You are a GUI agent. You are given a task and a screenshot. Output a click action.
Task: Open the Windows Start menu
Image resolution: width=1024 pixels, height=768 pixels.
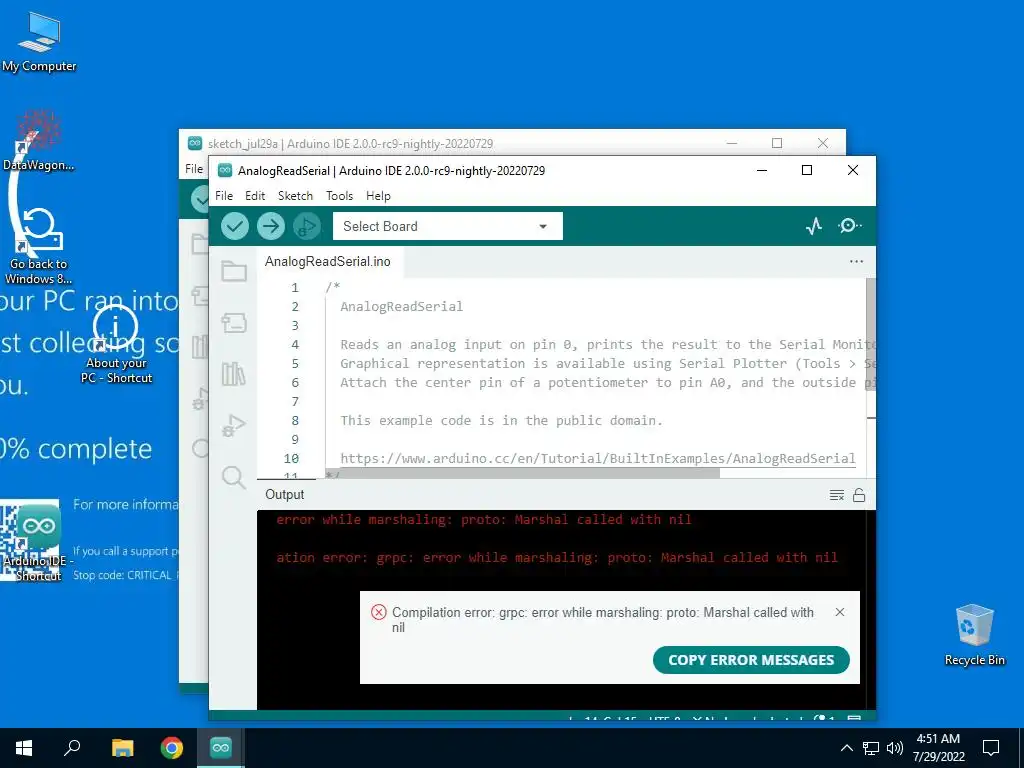[24, 748]
